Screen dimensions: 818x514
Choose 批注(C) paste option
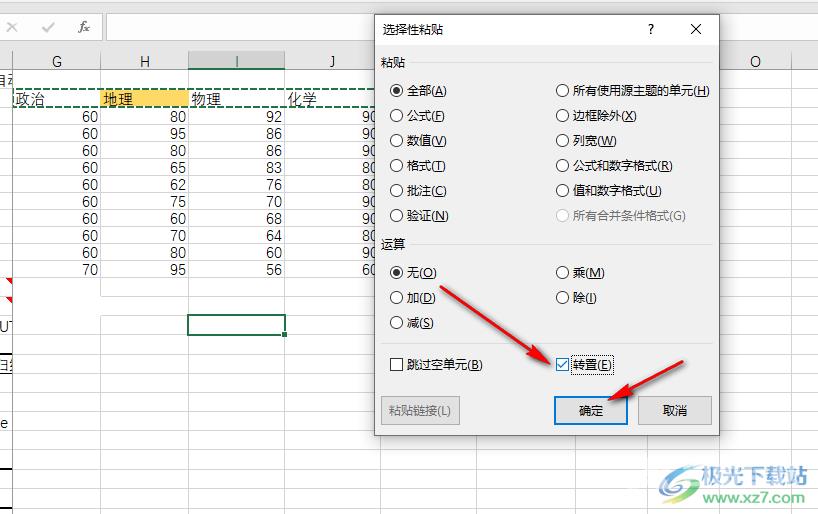tap(418, 191)
